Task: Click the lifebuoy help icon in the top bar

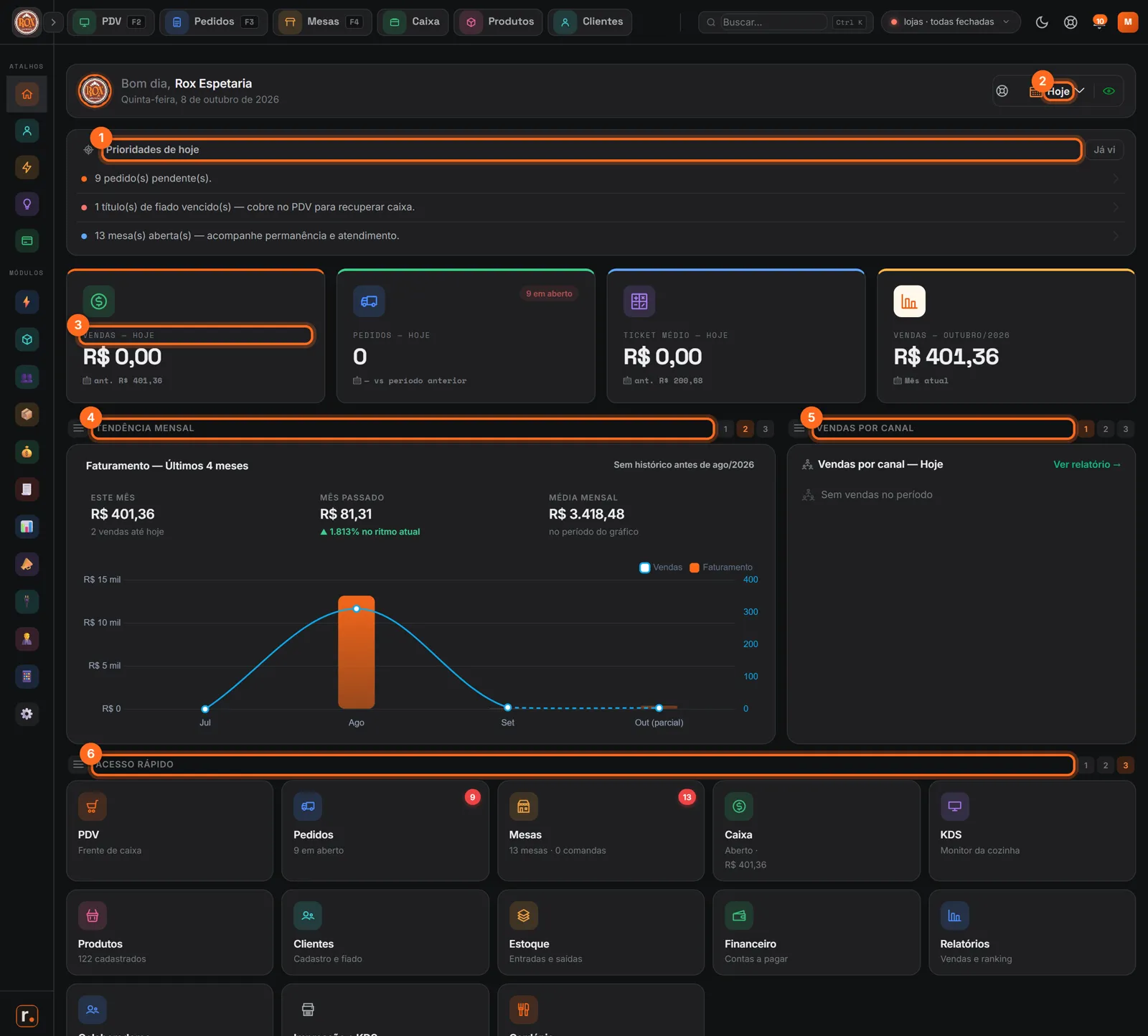Action: 1071,22
